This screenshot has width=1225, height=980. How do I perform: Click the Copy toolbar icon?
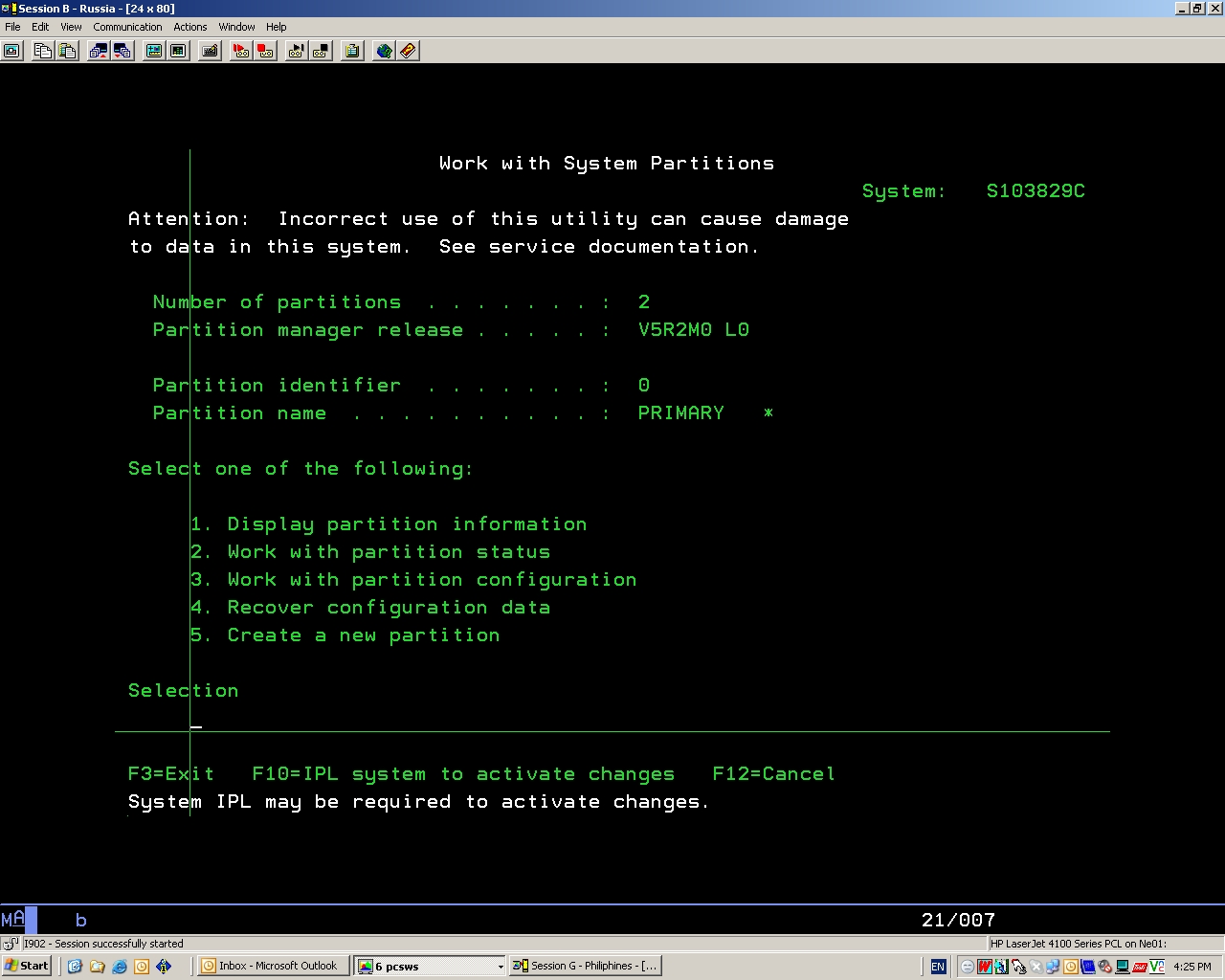[42, 51]
